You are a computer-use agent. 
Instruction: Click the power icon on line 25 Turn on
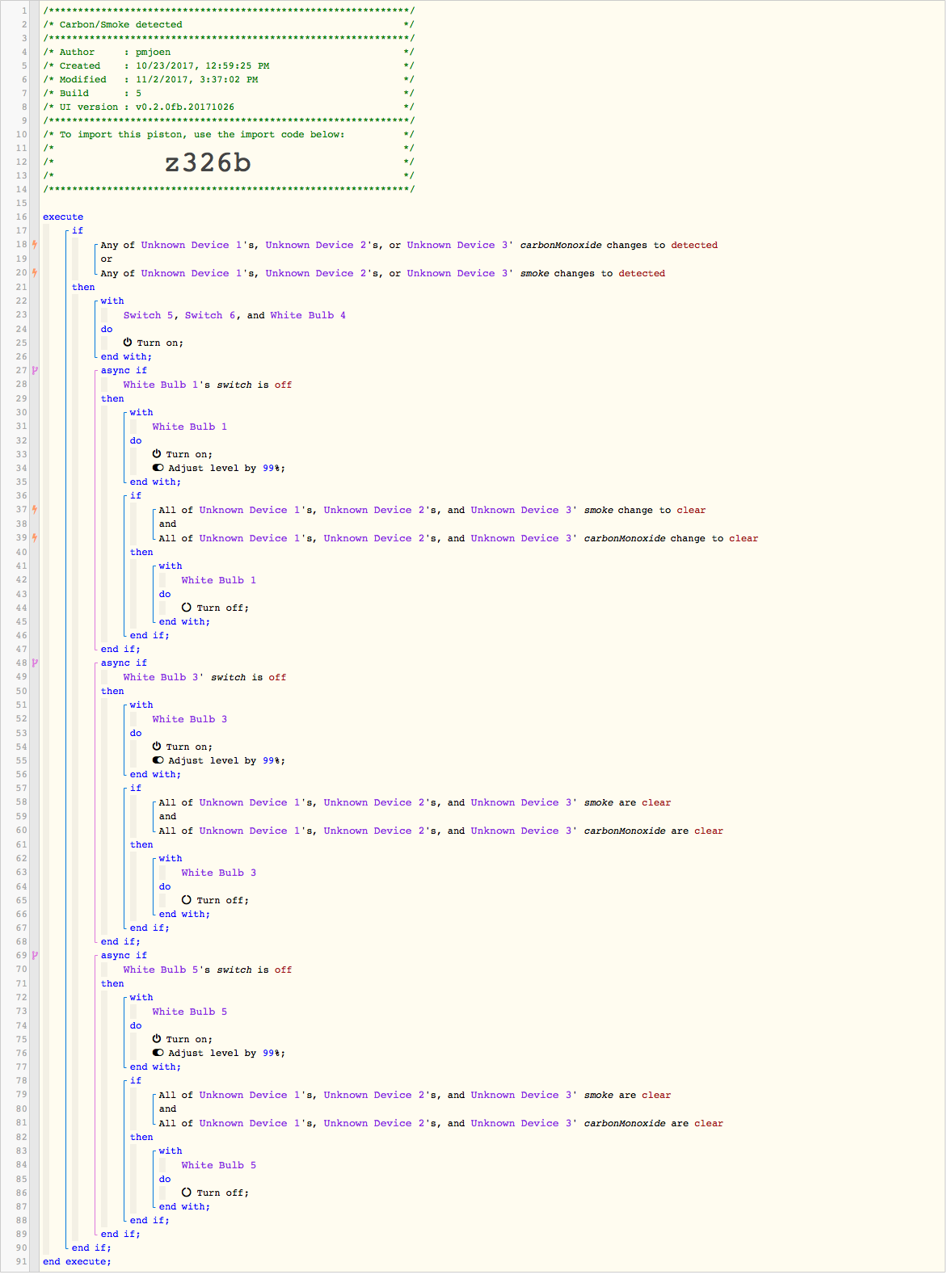(x=128, y=343)
